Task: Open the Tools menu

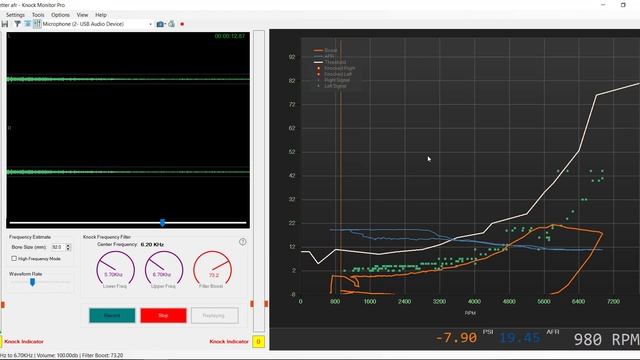Action: [38, 15]
